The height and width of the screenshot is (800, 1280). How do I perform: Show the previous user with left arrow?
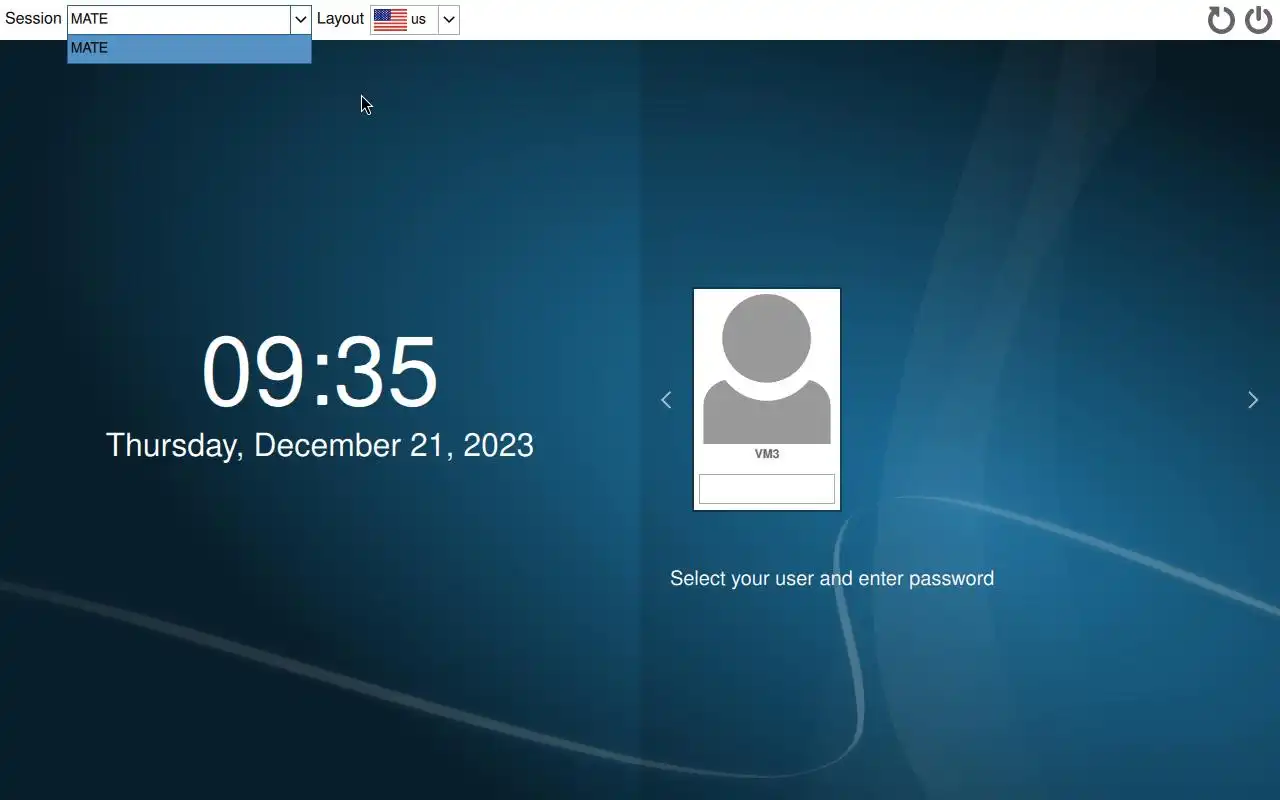click(666, 400)
